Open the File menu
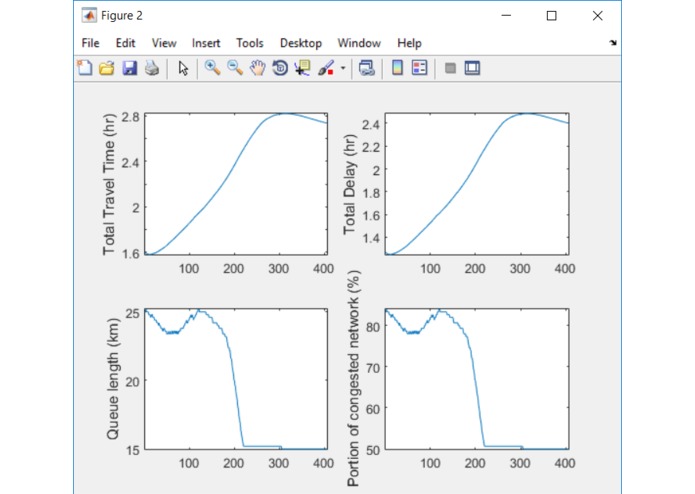This screenshot has width=695, height=494. coord(90,43)
